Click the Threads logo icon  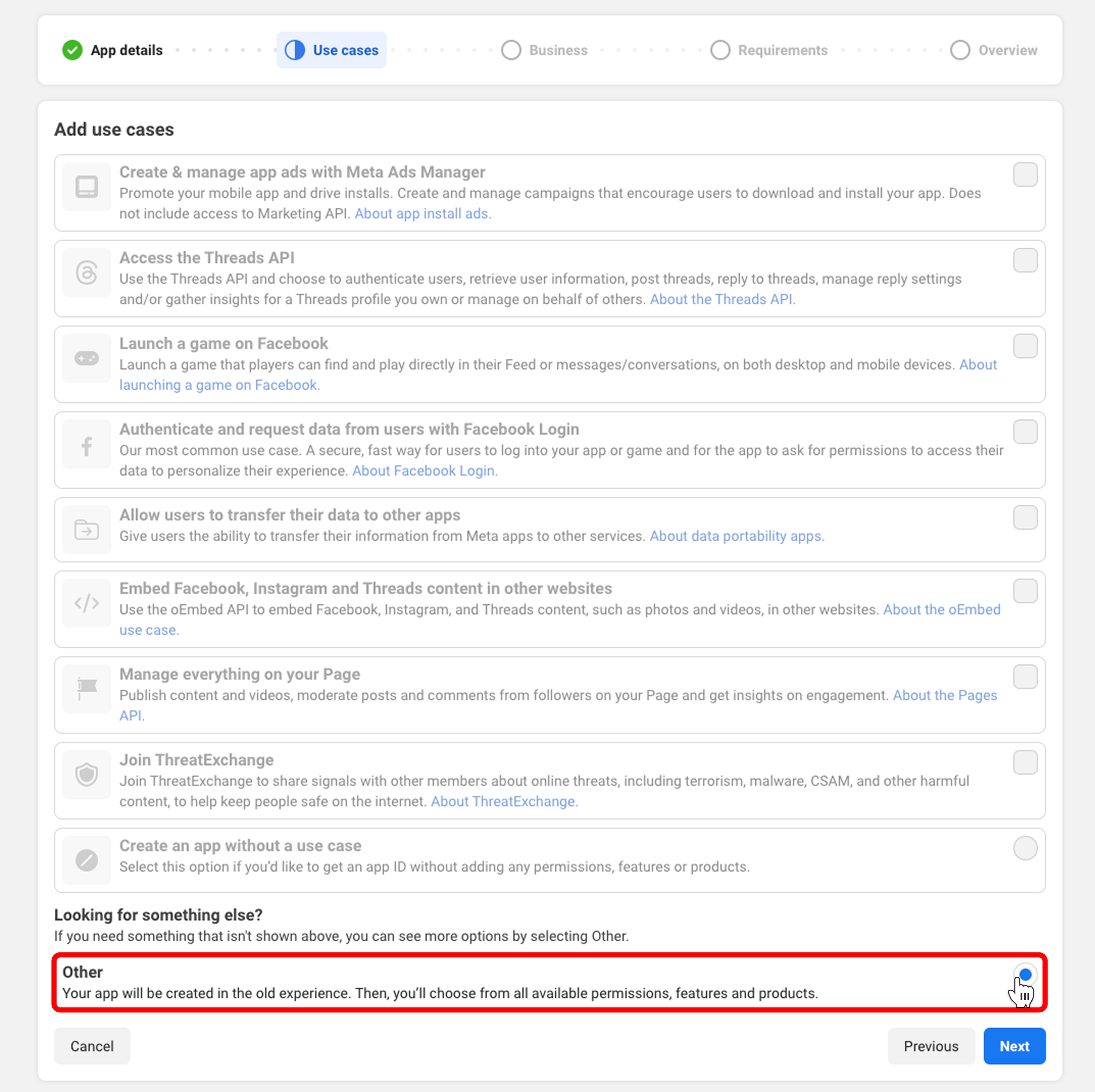click(x=87, y=272)
